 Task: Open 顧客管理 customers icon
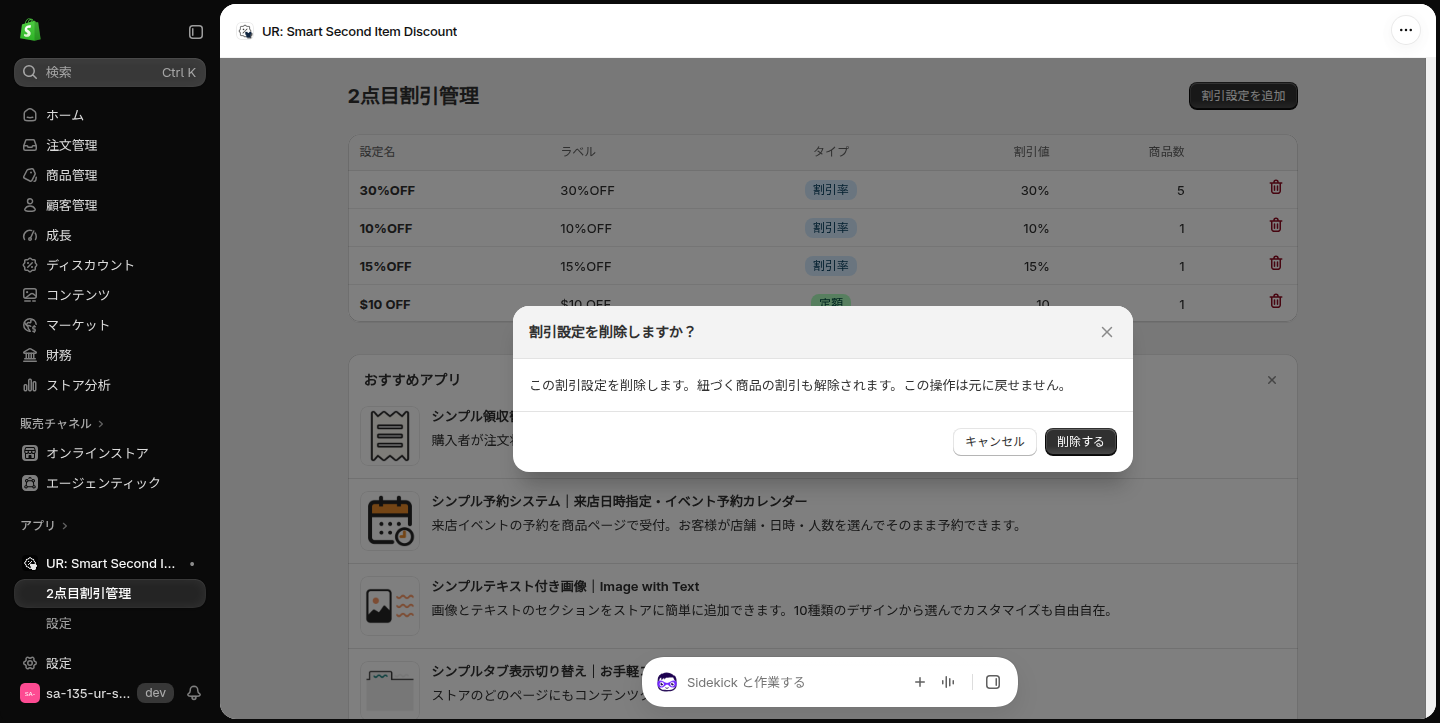[x=30, y=205]
